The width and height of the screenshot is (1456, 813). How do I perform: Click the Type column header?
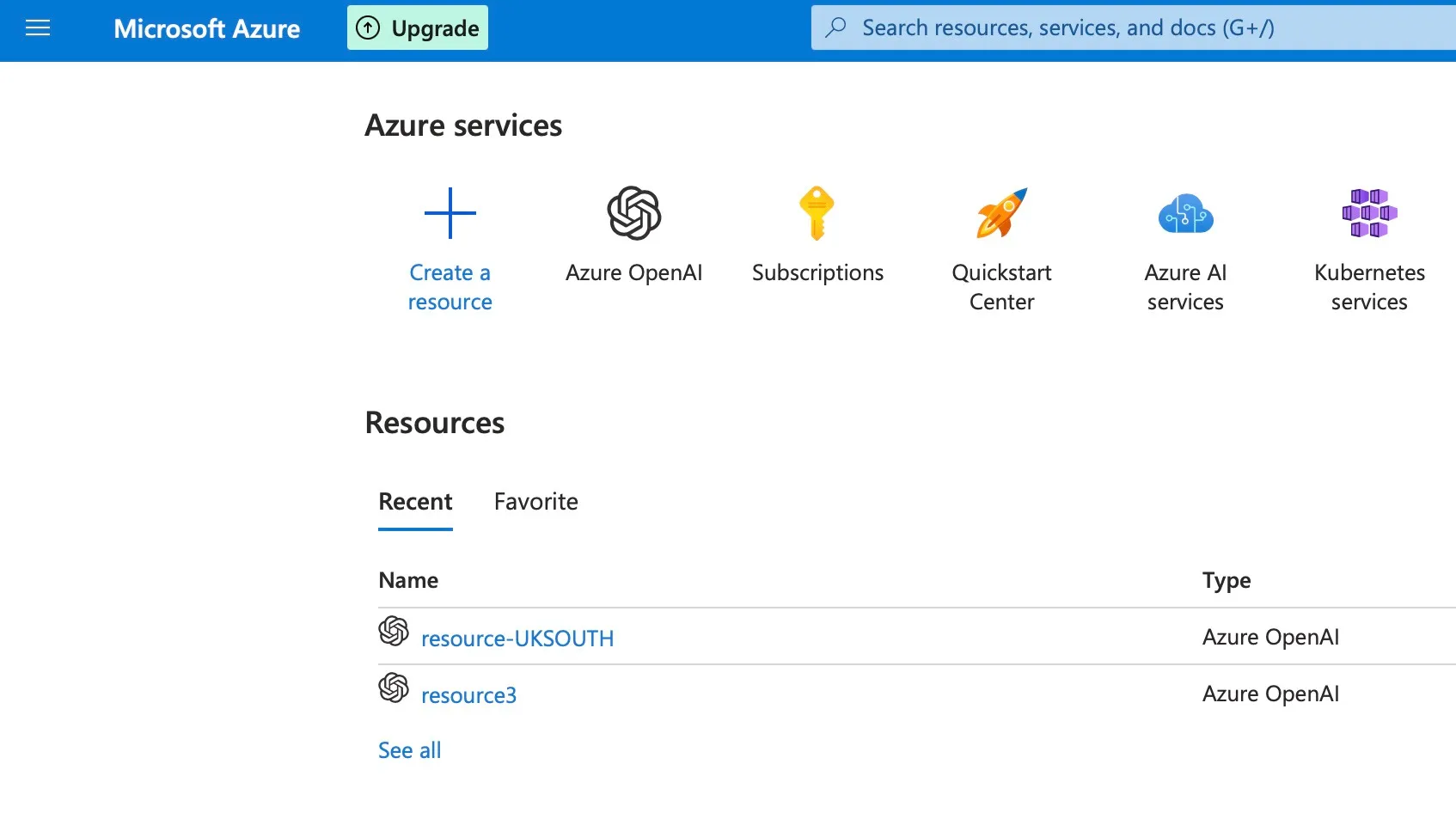1226,581
